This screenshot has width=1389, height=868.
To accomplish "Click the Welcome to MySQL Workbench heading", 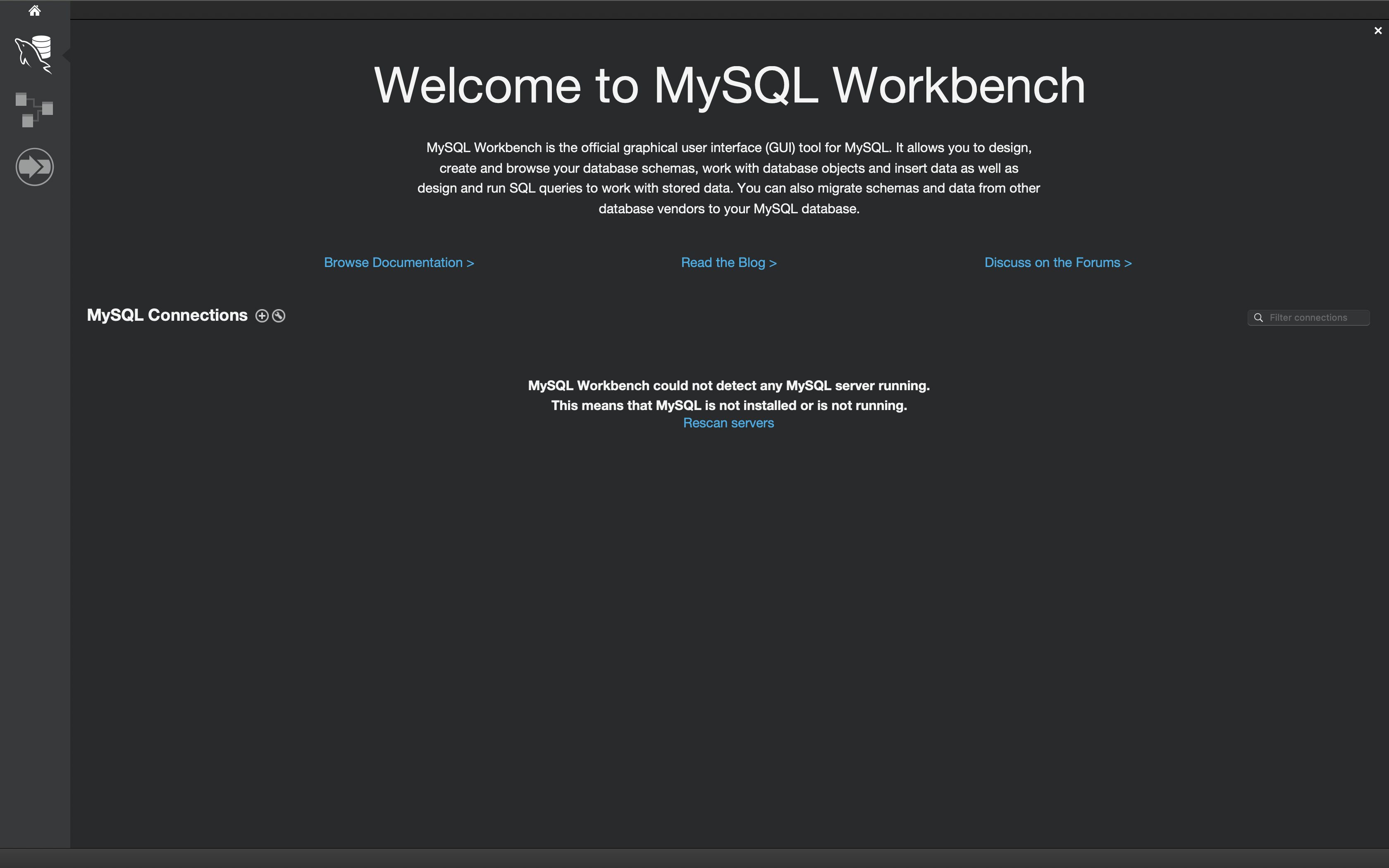I will (x=729, y=85).
